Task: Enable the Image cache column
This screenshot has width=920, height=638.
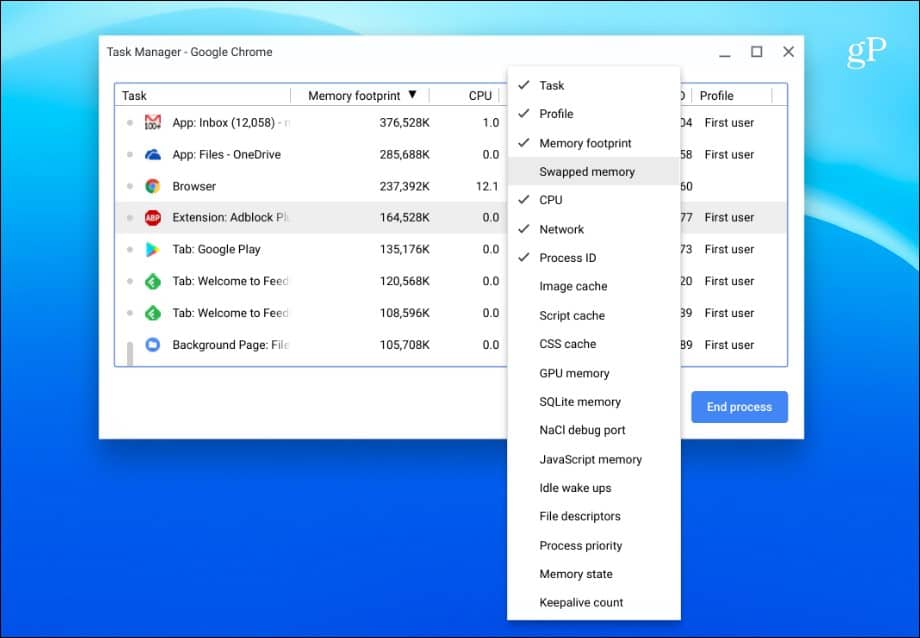Action: pyautogui.click(x=594, y=286)
